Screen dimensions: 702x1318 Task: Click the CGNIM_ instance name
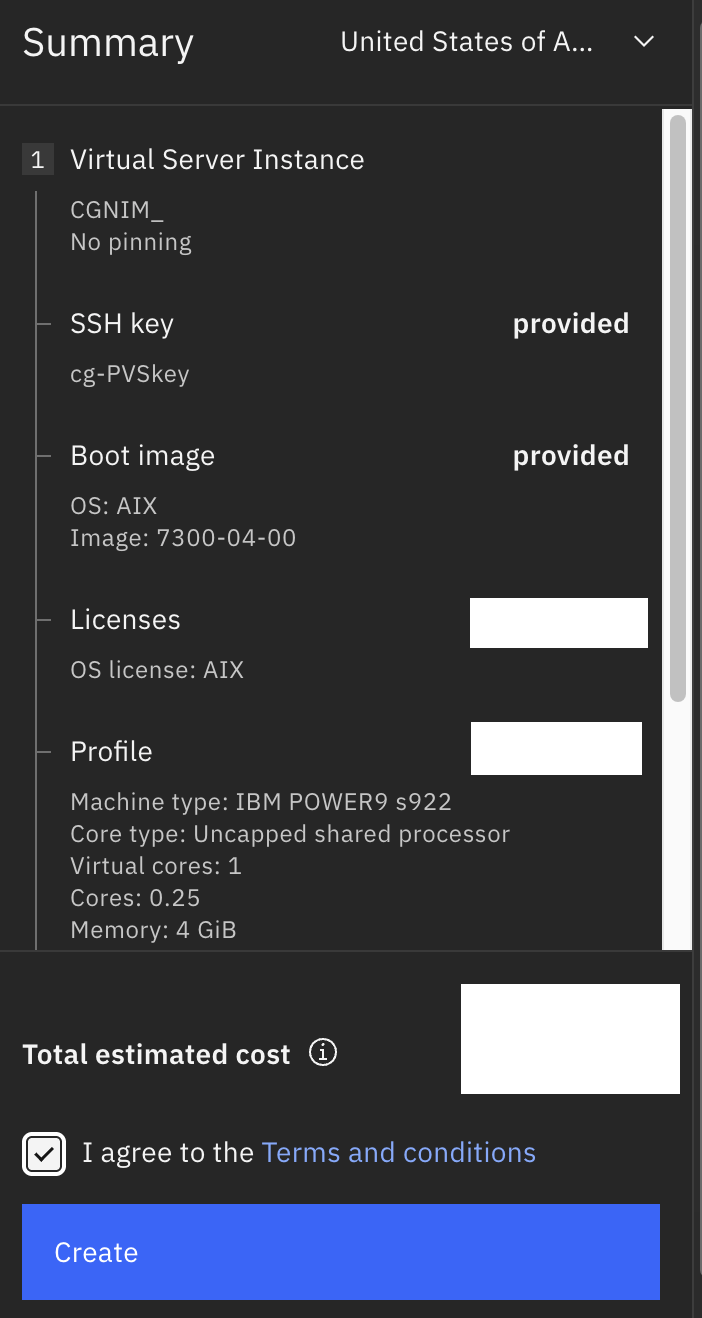click(x=117, y=210)
